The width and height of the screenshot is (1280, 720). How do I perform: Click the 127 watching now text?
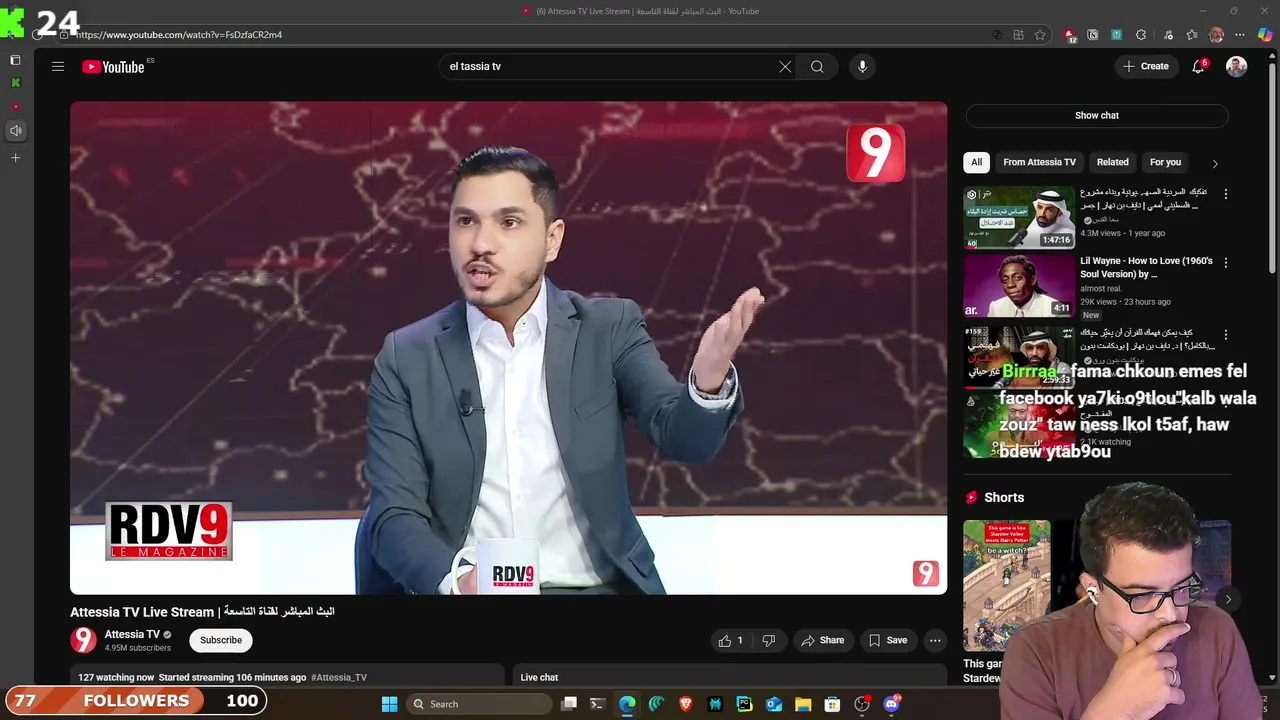click(x=116, y=677)
